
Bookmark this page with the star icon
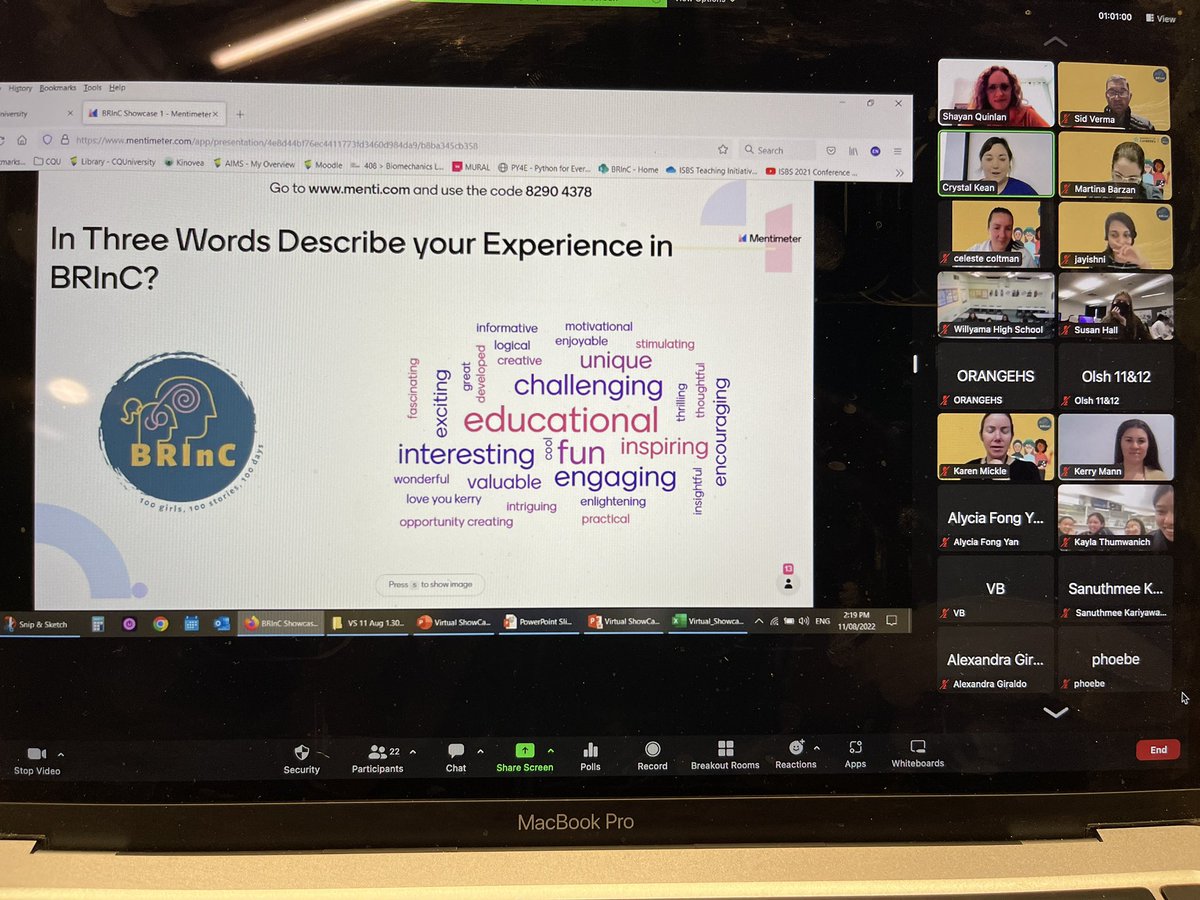tap(722, 149)
